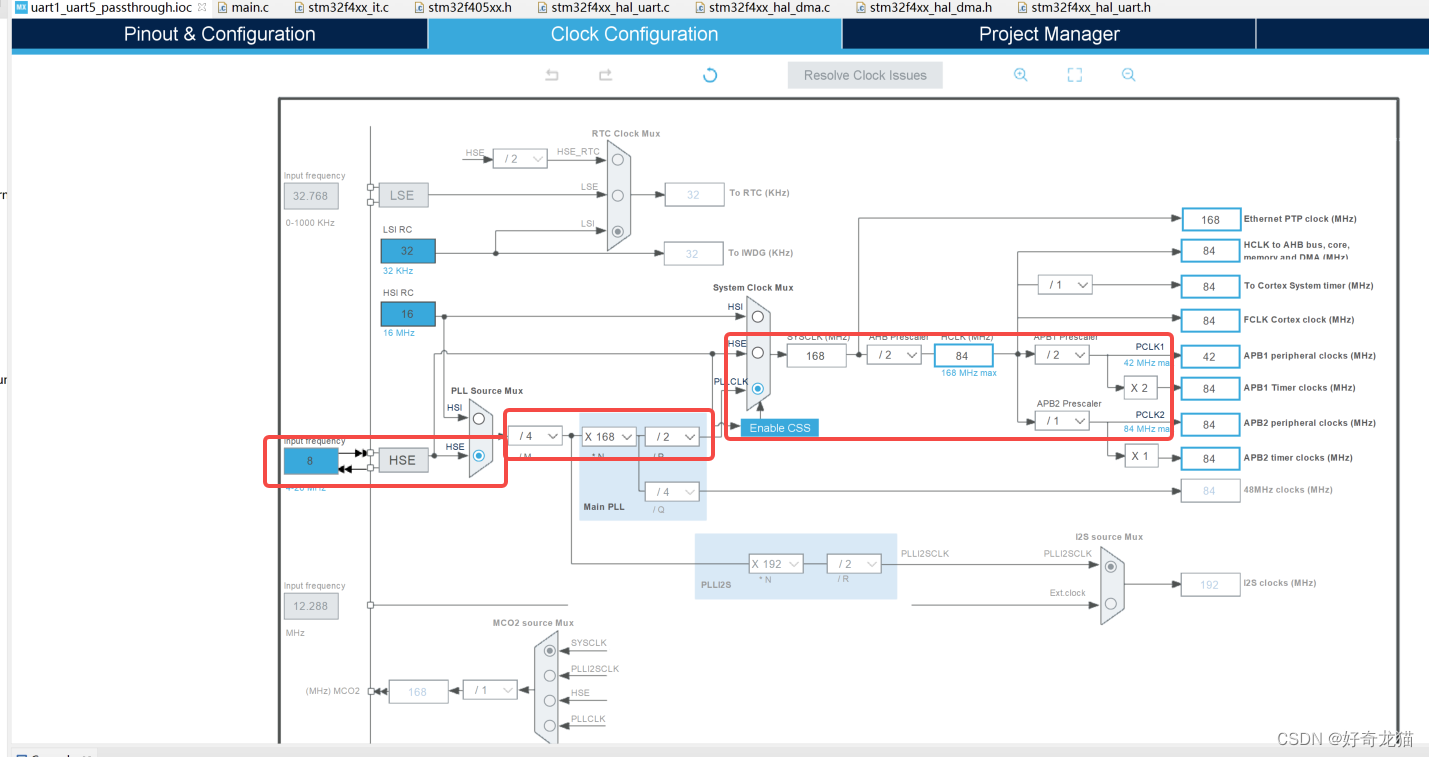Switch to Clock Configuration tab
This screenshot has height=757, width=1429.
(634, 34)
